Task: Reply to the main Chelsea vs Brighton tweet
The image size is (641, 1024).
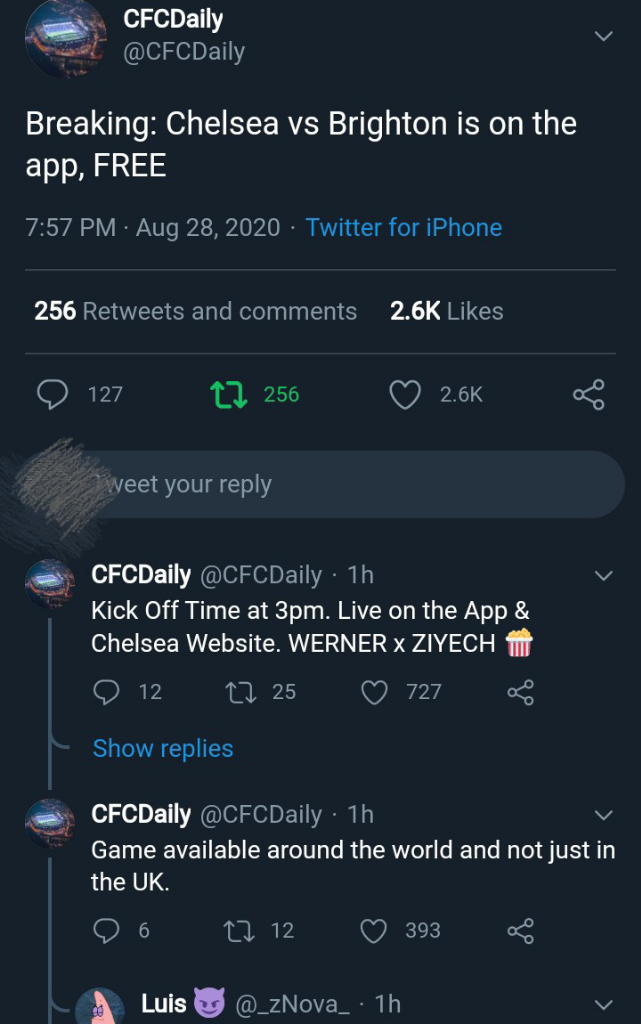Action: coord(52,395)
